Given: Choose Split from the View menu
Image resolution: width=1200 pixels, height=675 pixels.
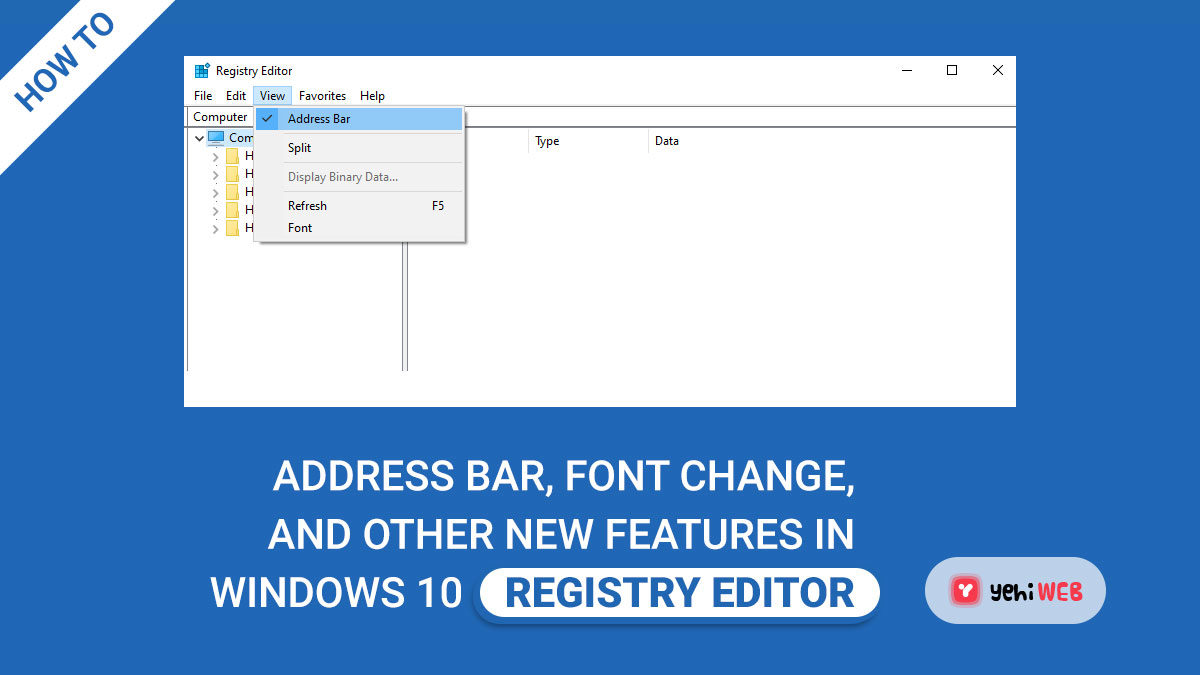Looking at the screenshot, I should (x=299, y=148).
